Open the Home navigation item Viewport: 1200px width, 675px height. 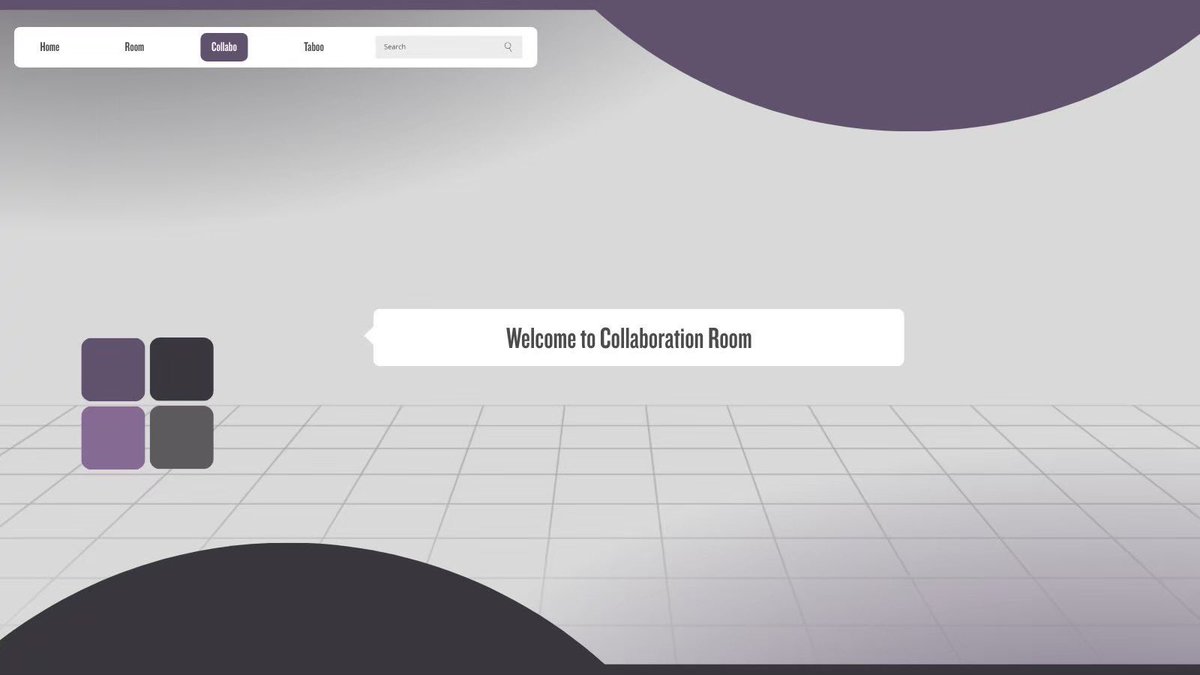click(x=50, y=47)
